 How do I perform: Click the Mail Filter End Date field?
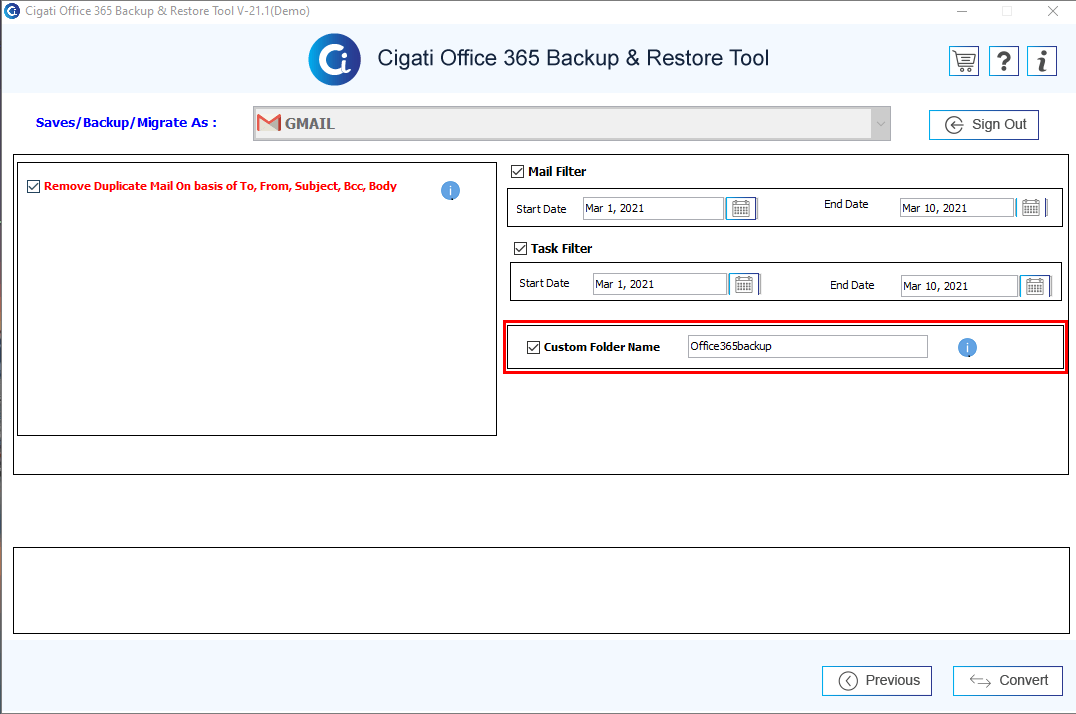(957, 207)
